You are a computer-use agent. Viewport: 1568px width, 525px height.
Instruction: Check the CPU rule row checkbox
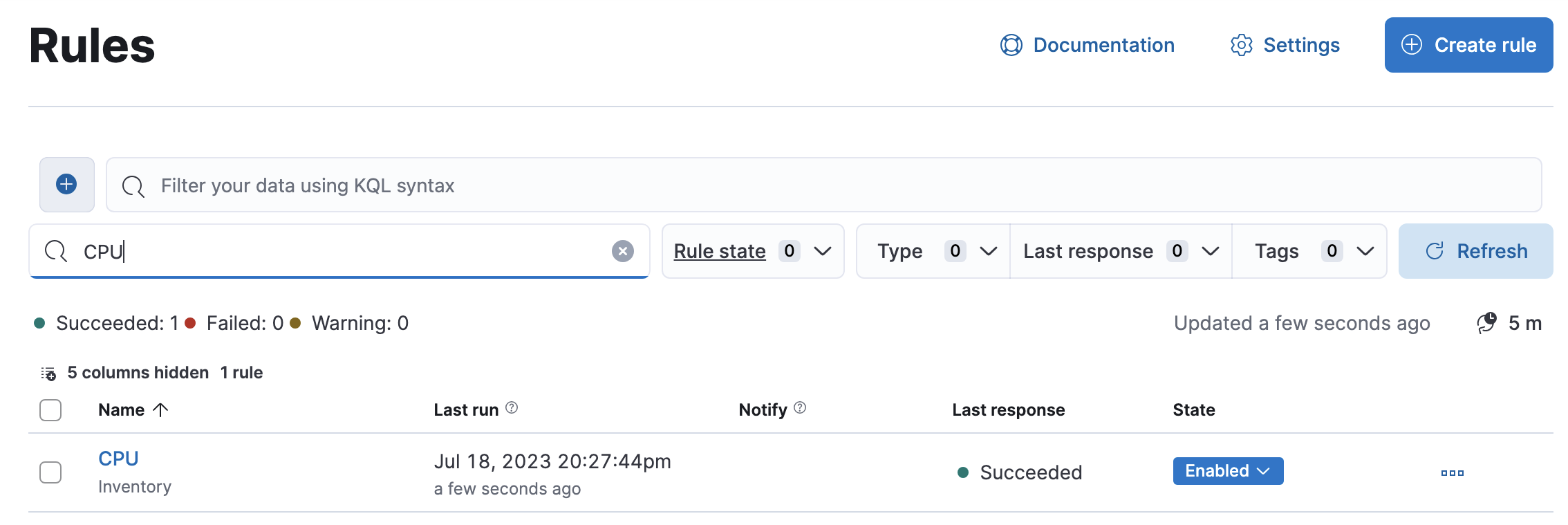pos(50,472)
